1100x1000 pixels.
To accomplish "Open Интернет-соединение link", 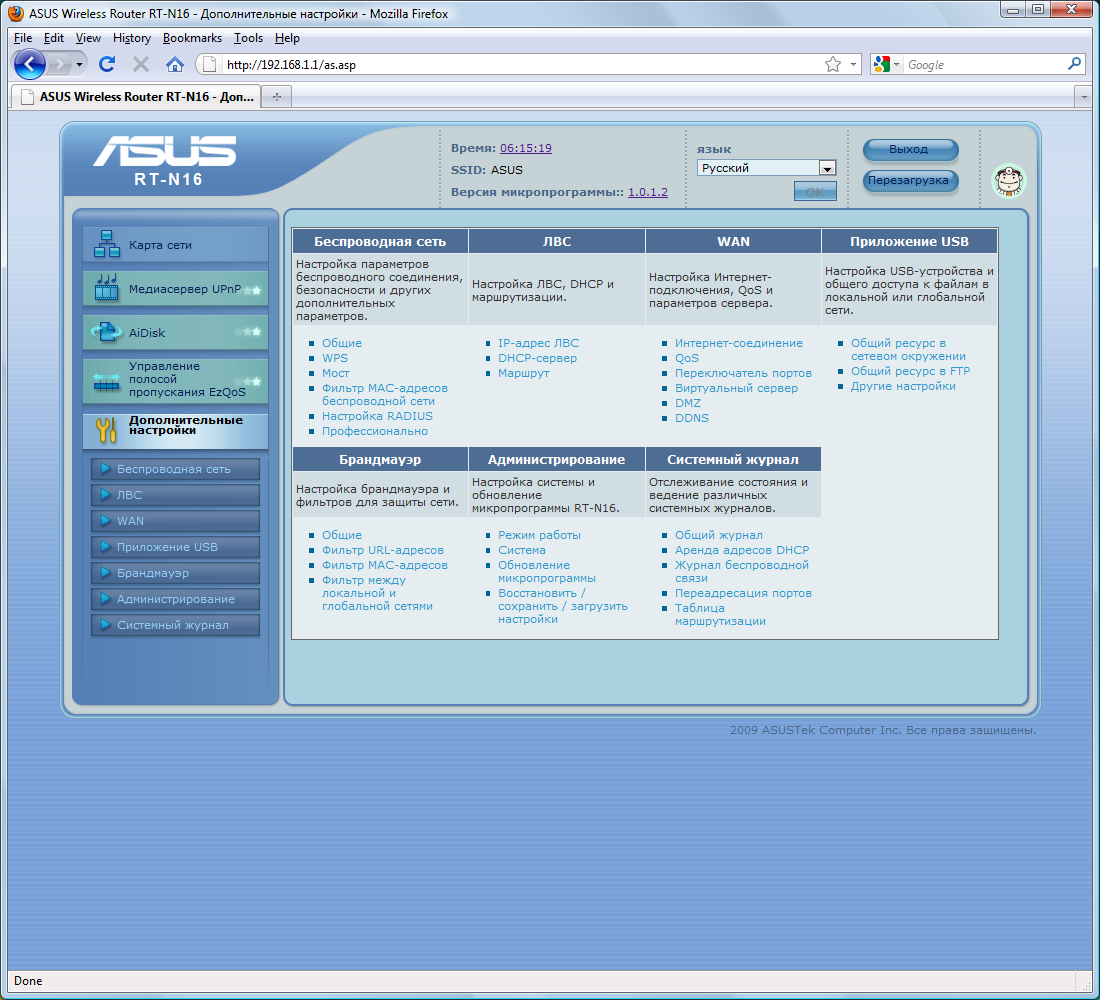I will pyautogui.click(x=739, y=343).
